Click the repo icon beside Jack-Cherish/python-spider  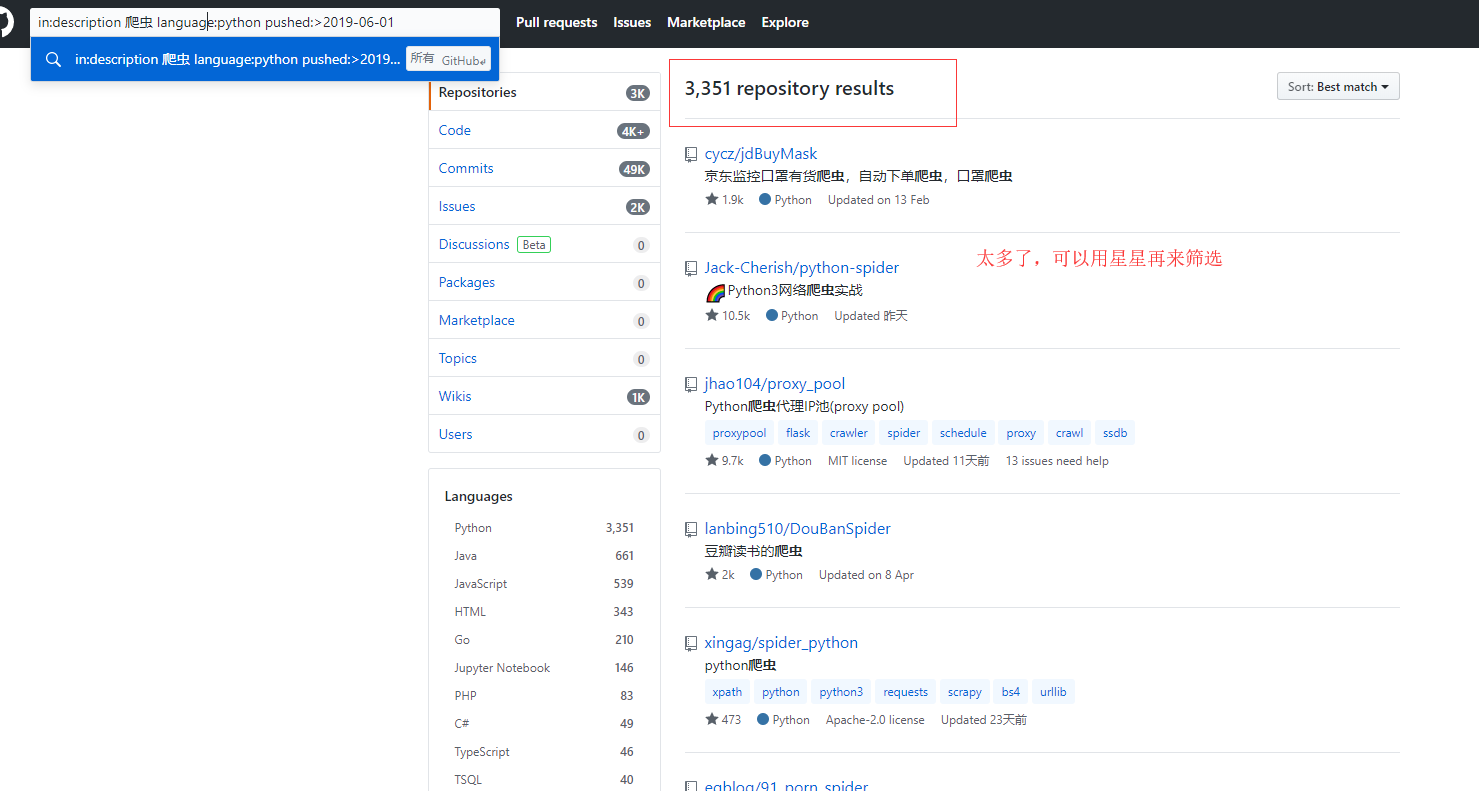click(x=691, y=268)
